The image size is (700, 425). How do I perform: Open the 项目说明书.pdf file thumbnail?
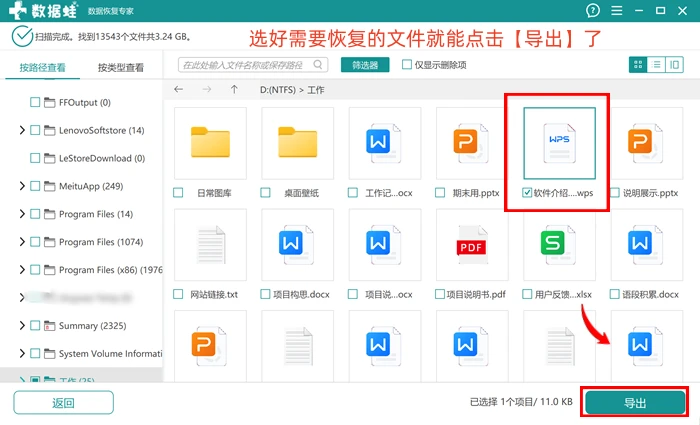472,245
